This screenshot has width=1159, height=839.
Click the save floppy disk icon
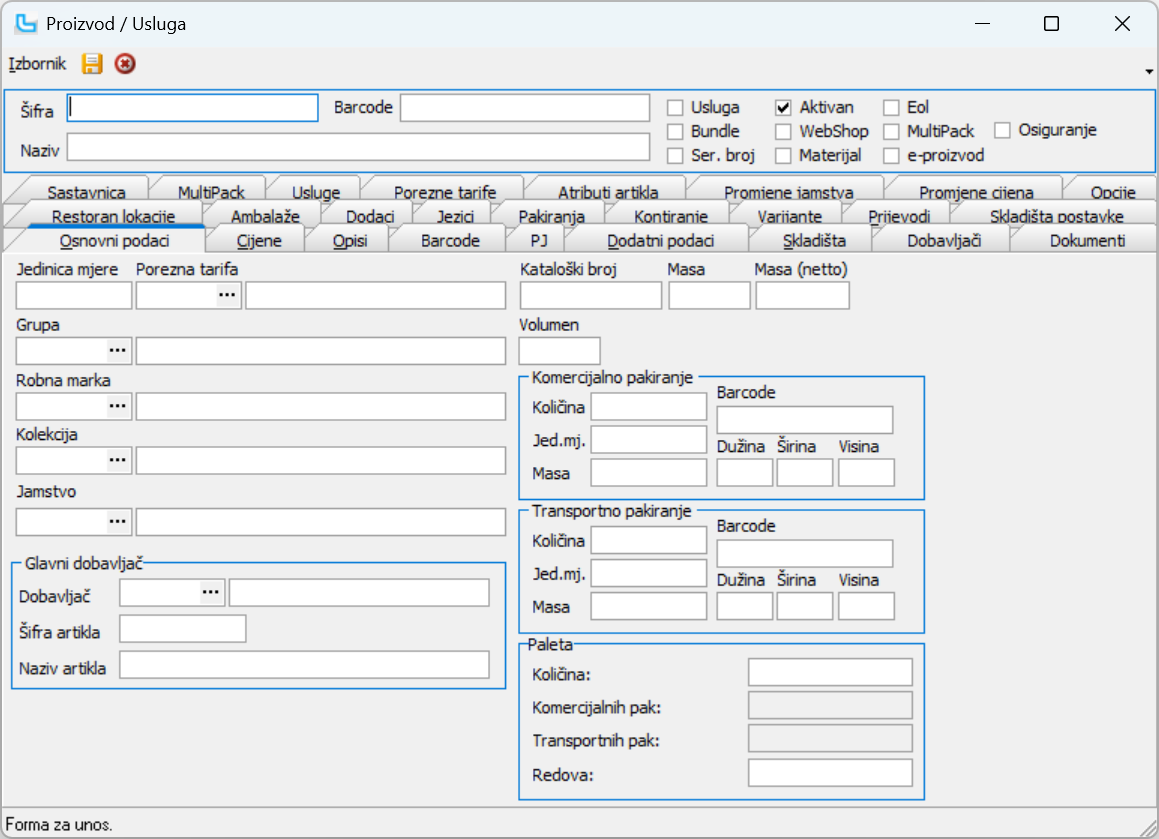point(92,64)
